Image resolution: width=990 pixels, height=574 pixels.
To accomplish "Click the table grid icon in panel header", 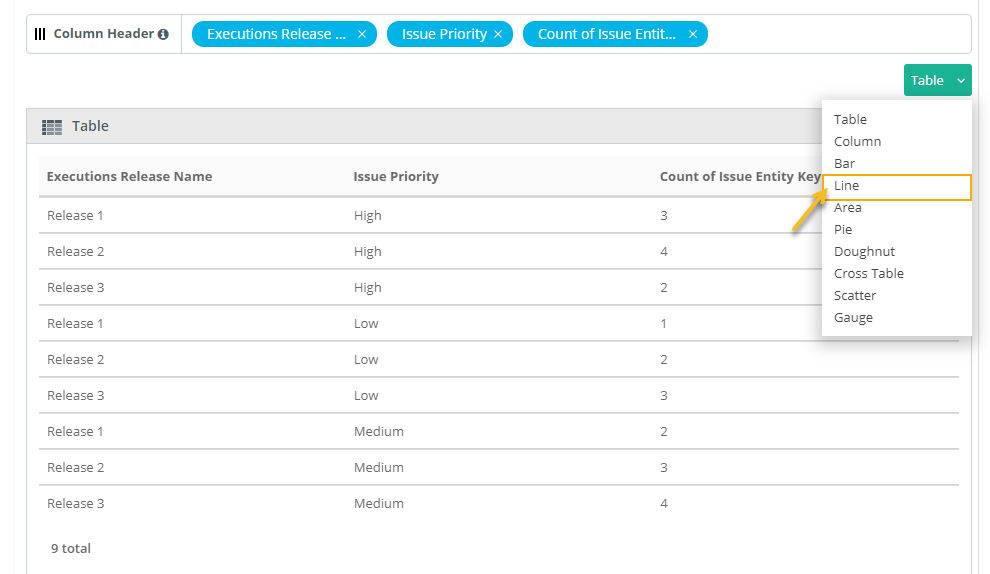I will click(52, 127).
